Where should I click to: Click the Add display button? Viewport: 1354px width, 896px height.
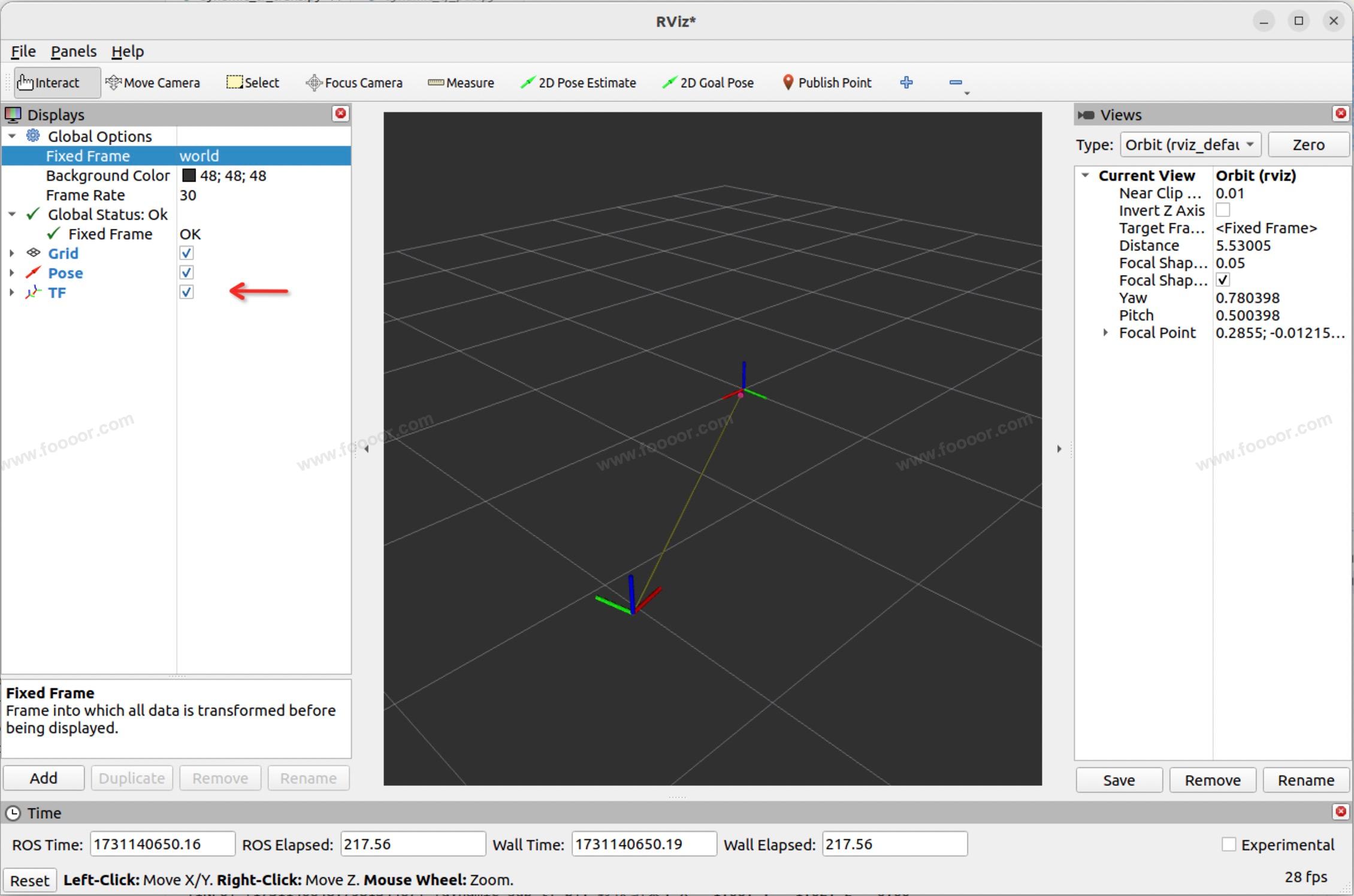tap(44, 778)
